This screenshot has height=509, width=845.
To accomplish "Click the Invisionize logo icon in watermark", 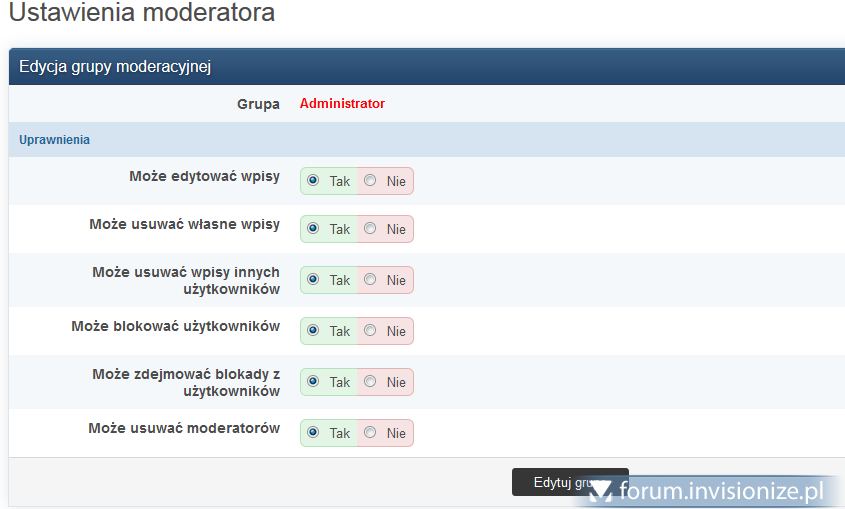I will [600, 491].
